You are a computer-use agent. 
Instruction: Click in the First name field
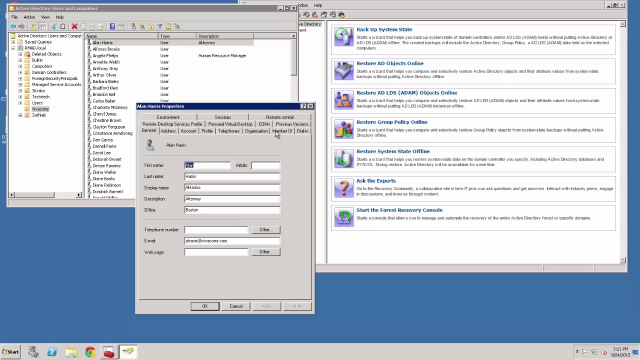click(207, 165)
